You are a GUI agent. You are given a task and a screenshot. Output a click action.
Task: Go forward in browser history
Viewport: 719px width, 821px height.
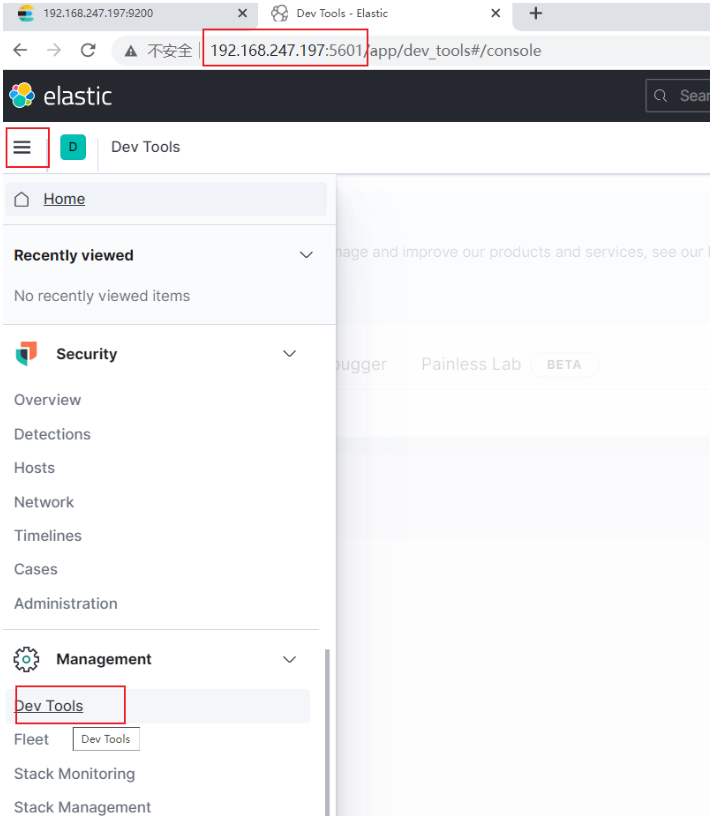pos(54,50)
